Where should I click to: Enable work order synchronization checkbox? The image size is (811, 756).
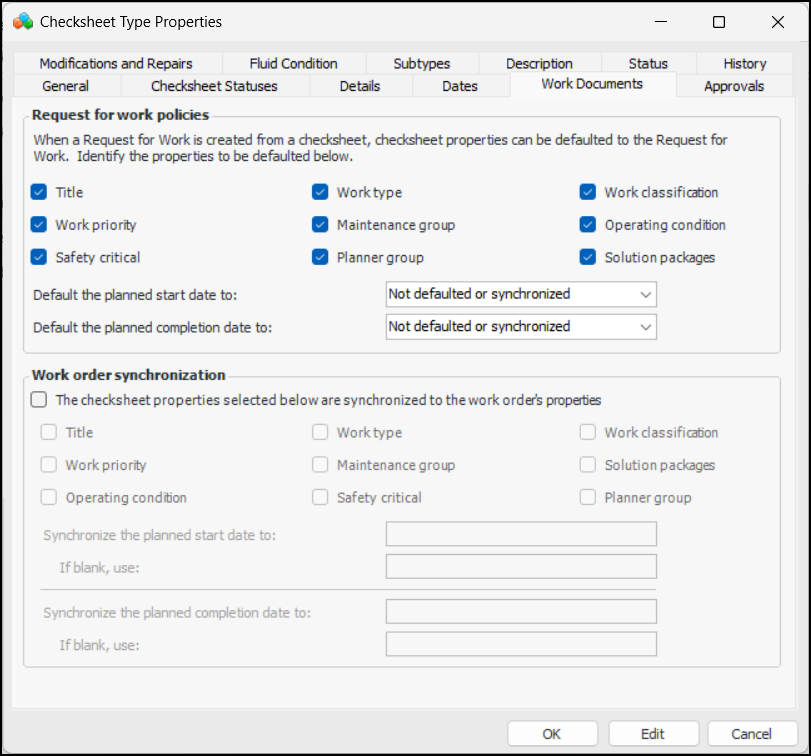pos(39,400)
